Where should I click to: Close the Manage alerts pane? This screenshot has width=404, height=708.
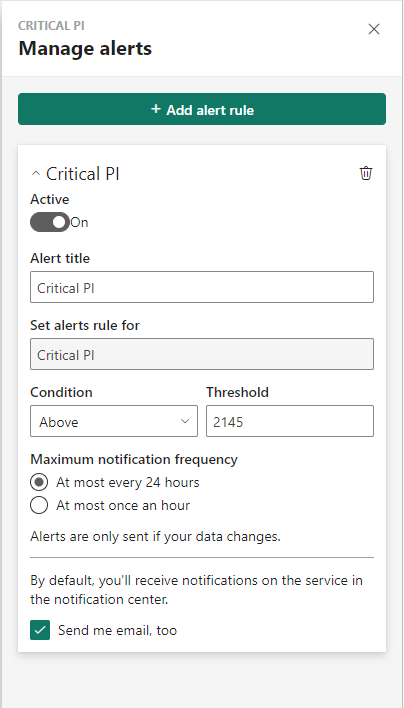pyautogui.click(x=374, y=29)
